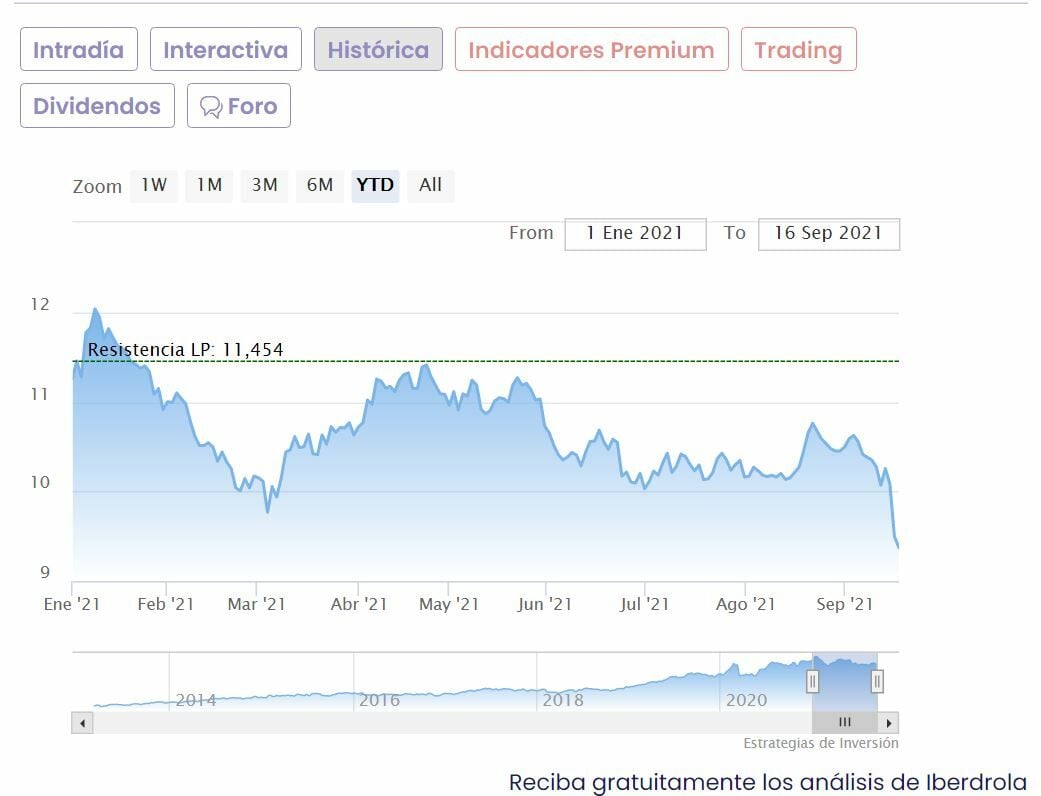The image size is (1041, 796).
Task: Edit the To date field
Action: point(828,233)
